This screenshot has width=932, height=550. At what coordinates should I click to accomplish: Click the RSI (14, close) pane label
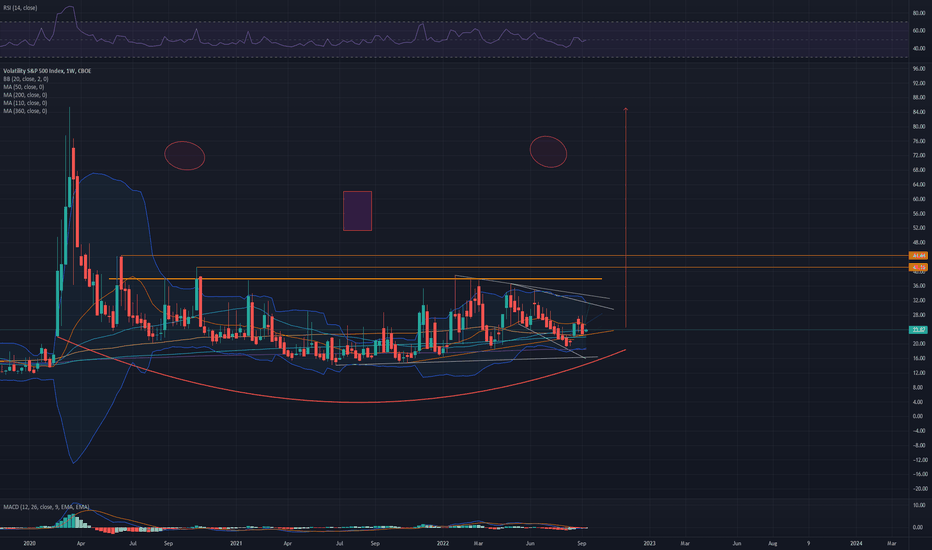[x=20, y=8]
